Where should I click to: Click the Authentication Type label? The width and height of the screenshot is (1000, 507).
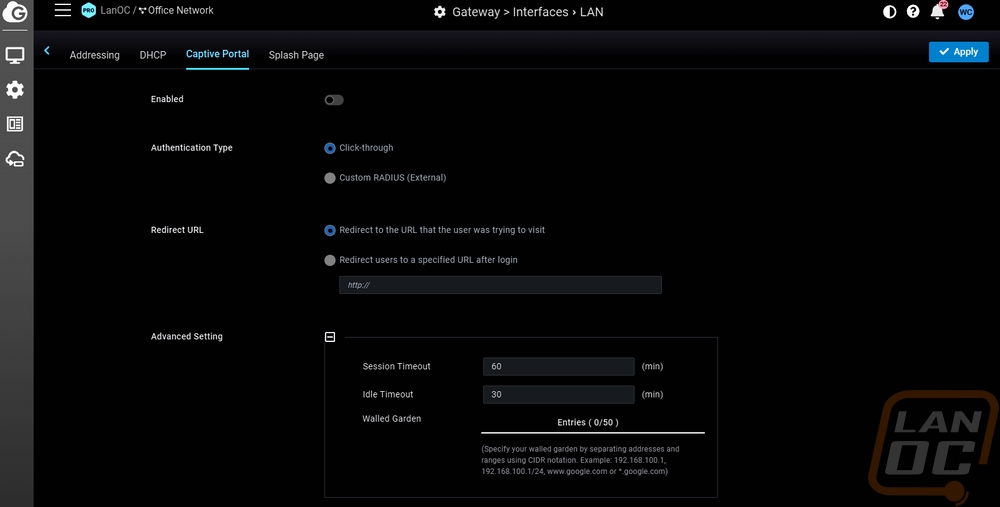(191, 148)
